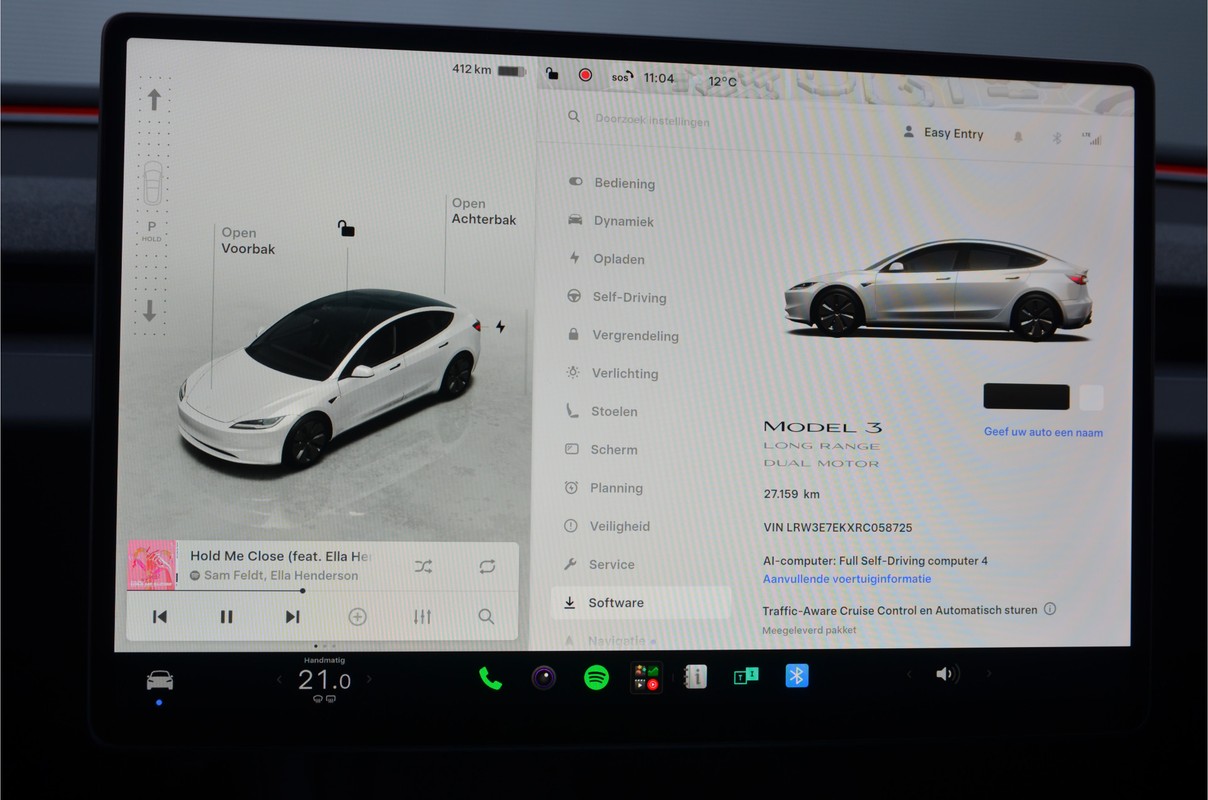
Task: Open Vergrendeling settings menu
Action: pos(622,336)
